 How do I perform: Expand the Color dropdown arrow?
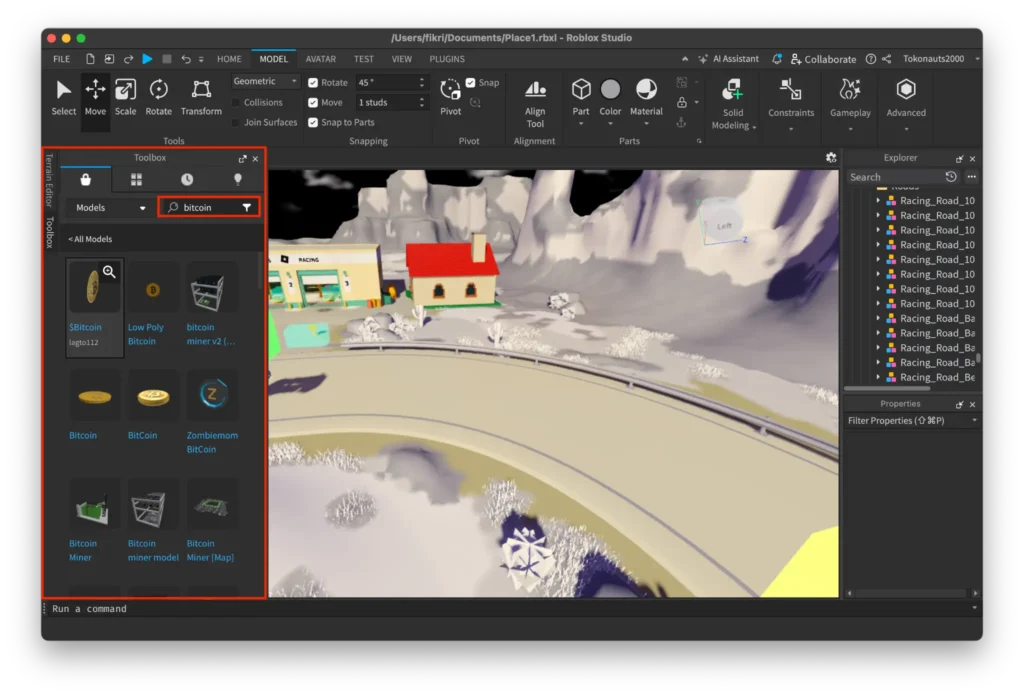pos(611,123)
